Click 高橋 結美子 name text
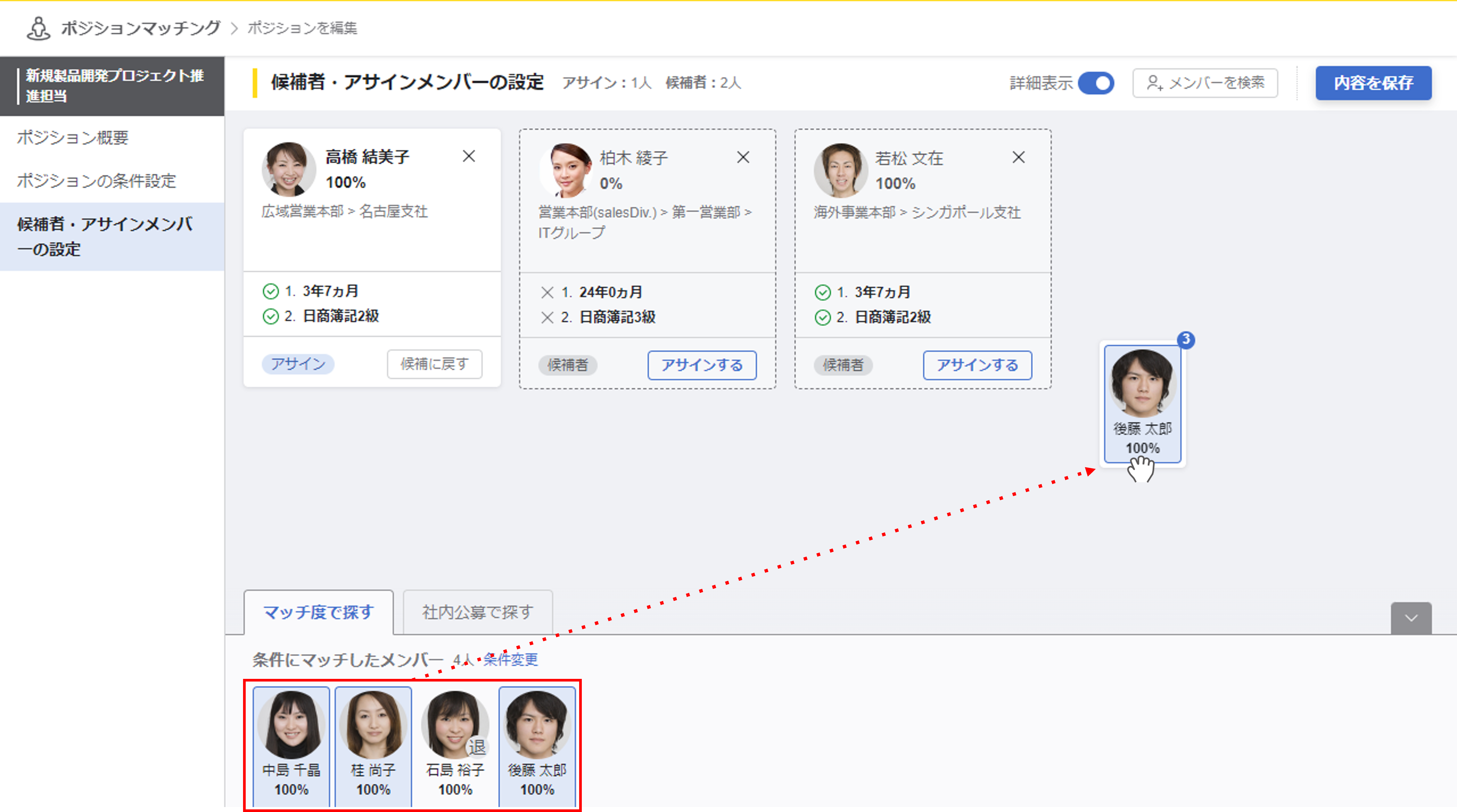The width and height of the screenshot is (1457, 812). point(368,157)
